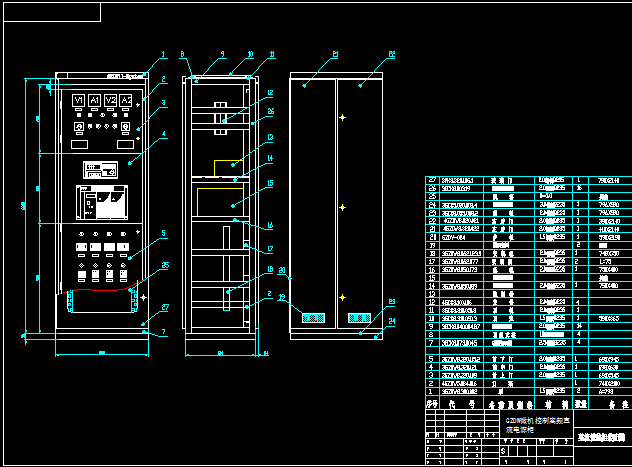
Task: Select the A2 ammeter on the front panel
Action: point(126,101)
